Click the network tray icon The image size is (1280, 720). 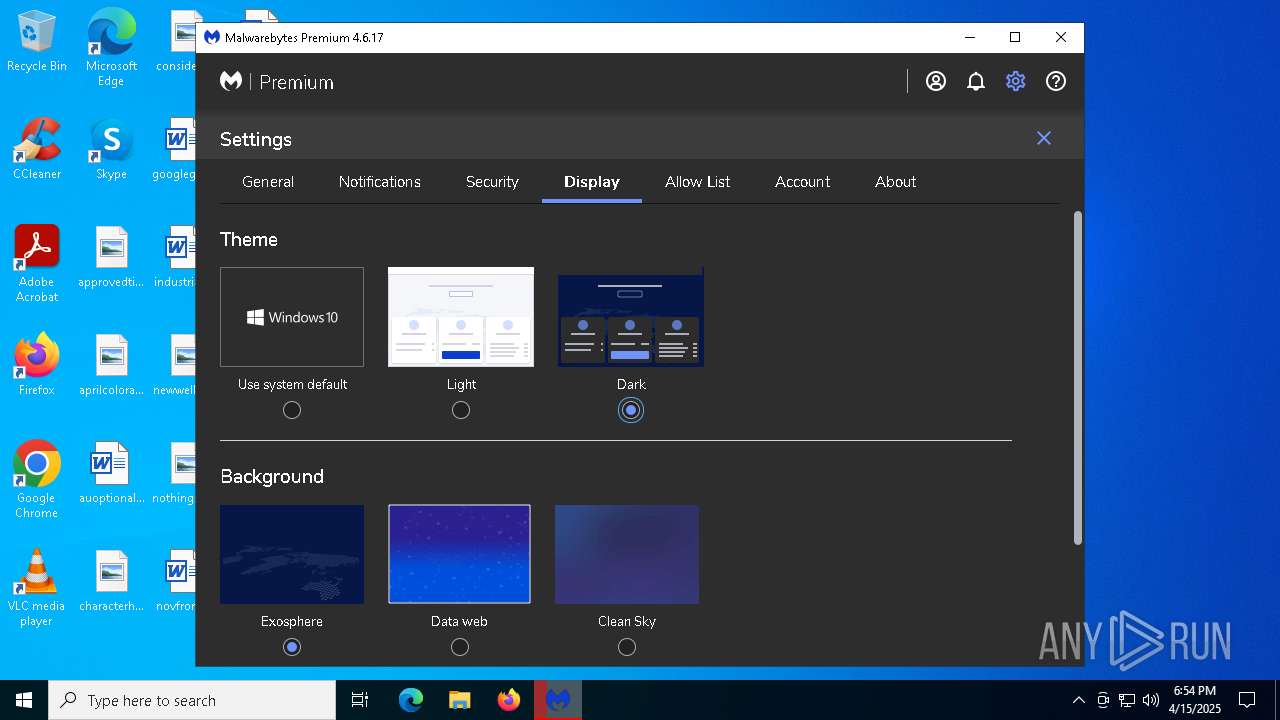1127,700
